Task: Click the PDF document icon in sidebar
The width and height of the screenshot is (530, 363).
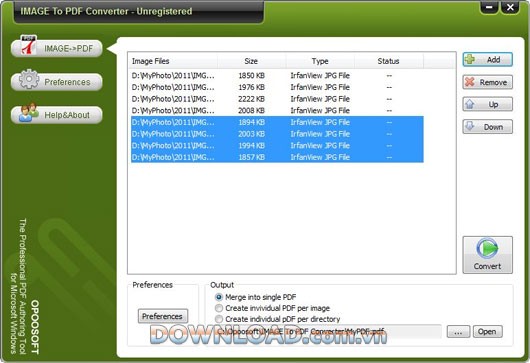Action: pos(29,45)
